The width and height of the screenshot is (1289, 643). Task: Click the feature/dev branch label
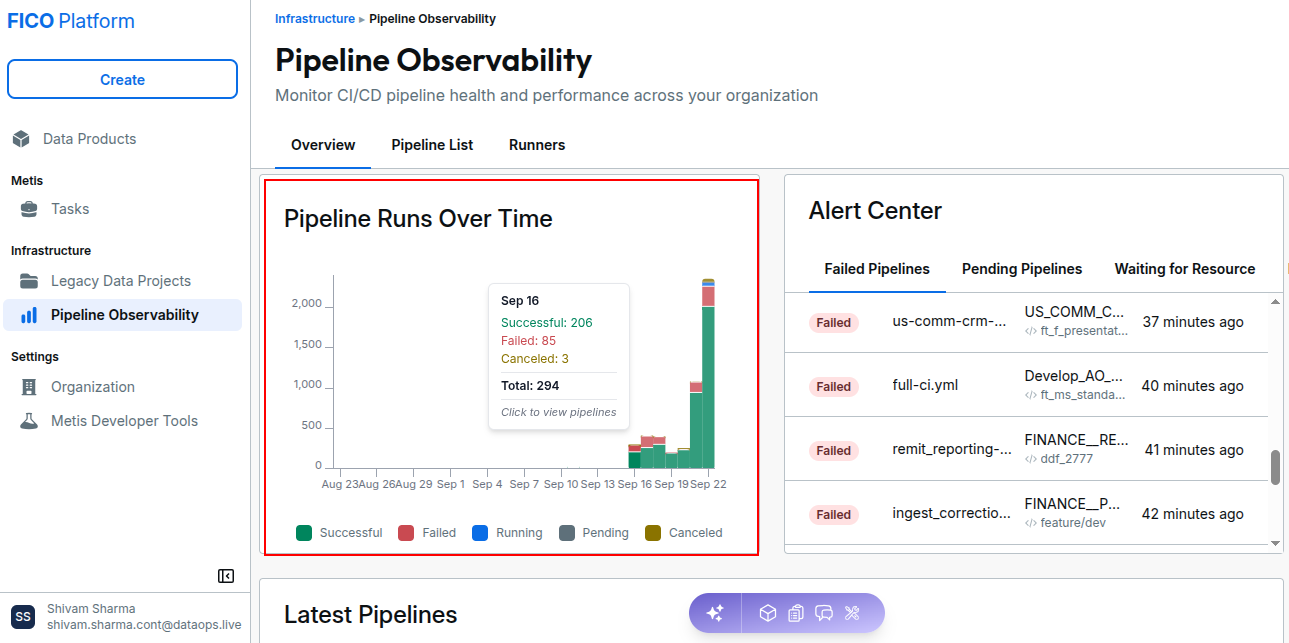click(1073, 523)
